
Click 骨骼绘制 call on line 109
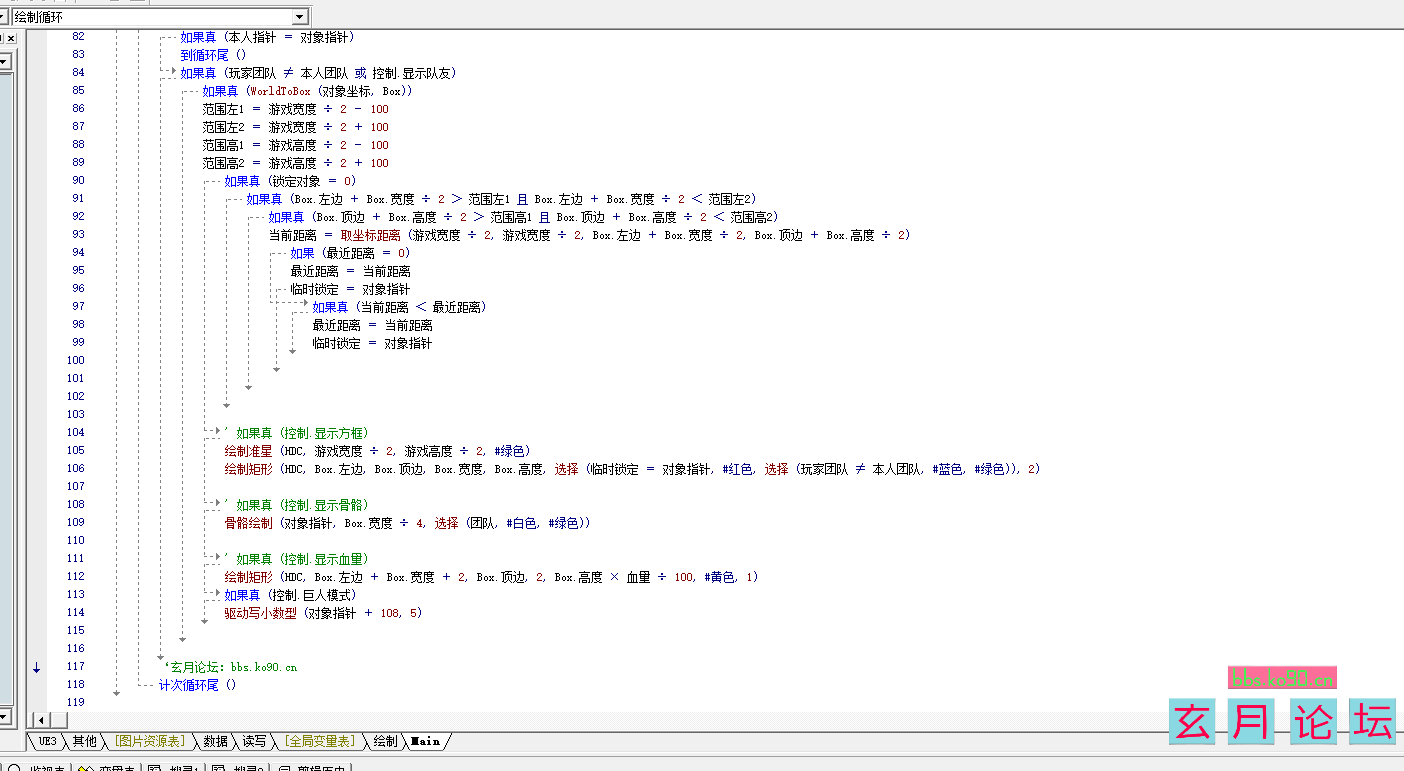pos(248,523)
